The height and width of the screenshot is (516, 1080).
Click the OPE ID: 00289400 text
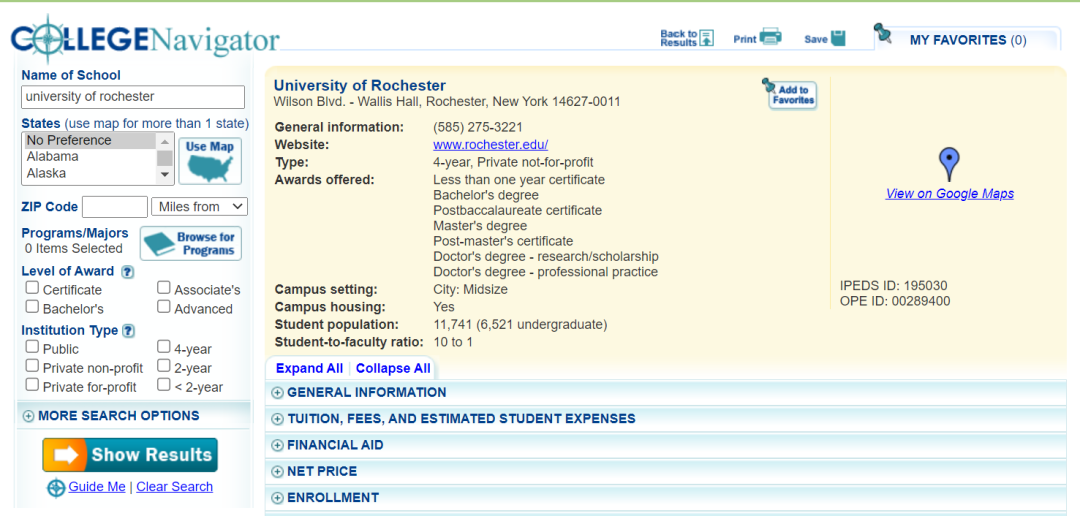tap(895, 302)
